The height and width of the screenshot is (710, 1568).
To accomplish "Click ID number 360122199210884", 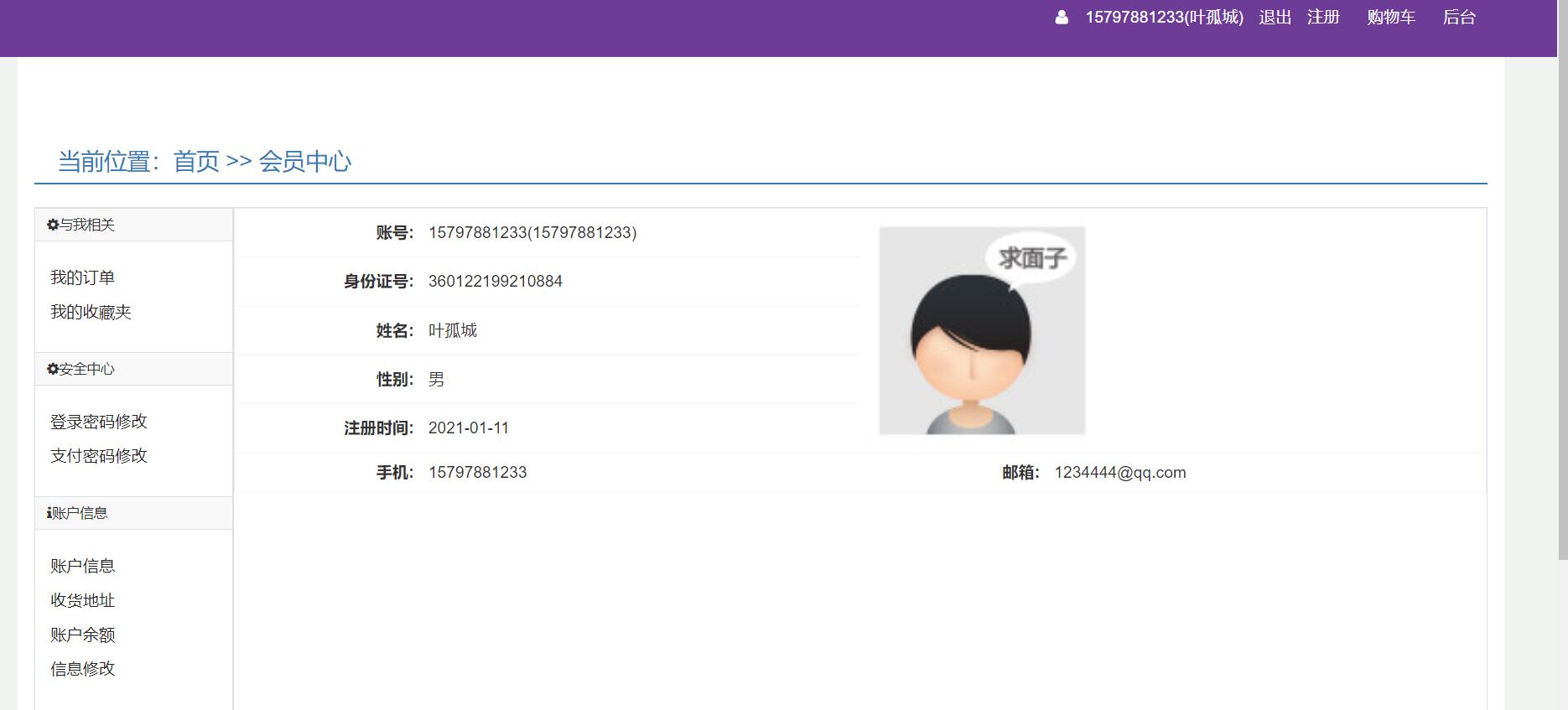I will tap(496, 281).
